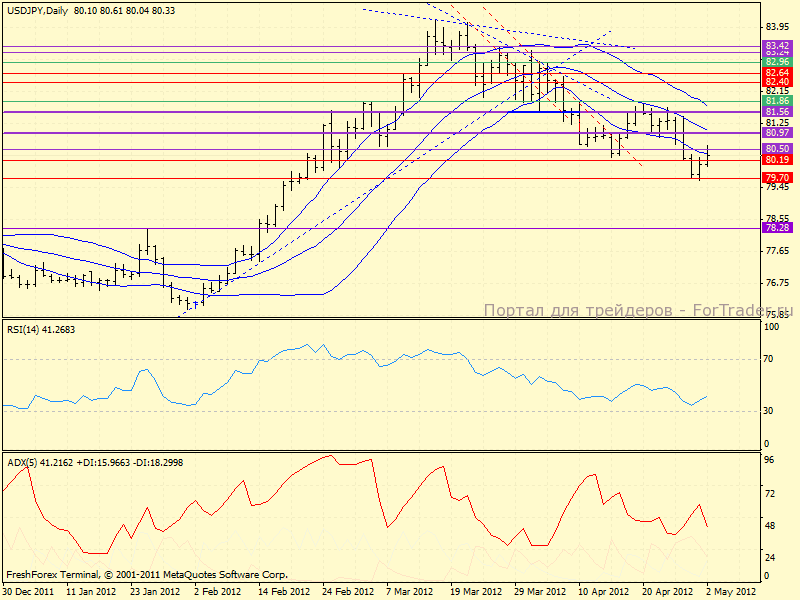This screenshot has height=600, width=800.
Task: Click the USDJPY,Daily chart title
Action: pos(37,9)
